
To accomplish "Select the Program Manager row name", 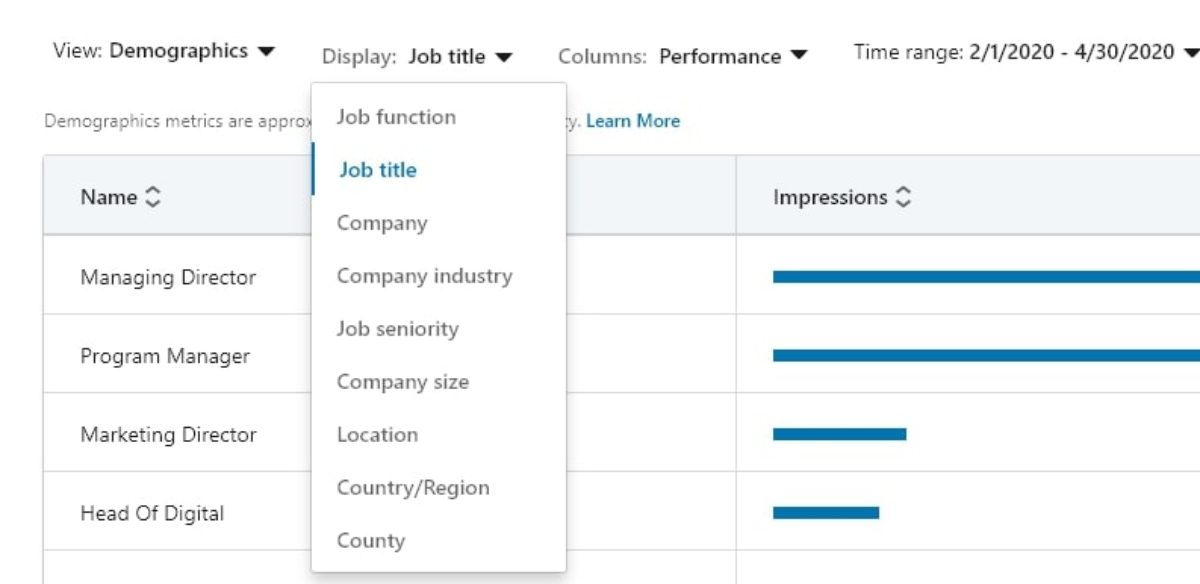I will coord(165,356).
